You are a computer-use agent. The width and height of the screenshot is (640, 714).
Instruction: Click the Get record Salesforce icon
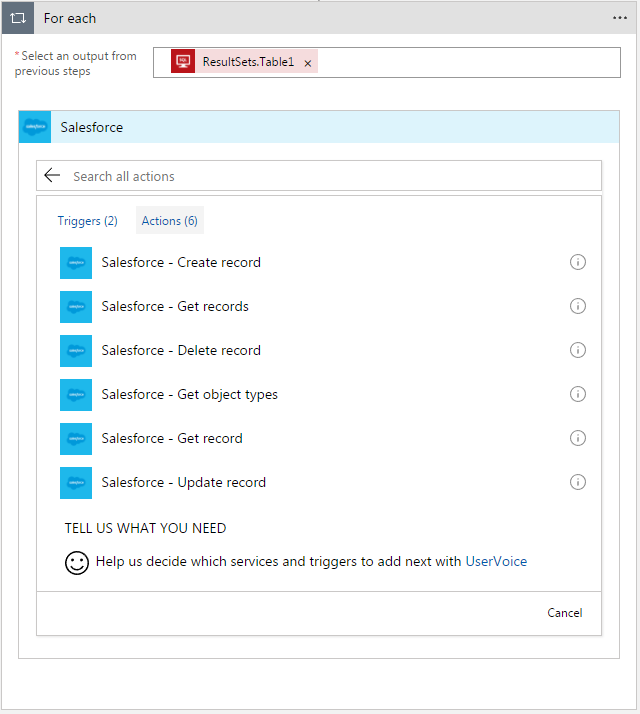tap(76, 439)
